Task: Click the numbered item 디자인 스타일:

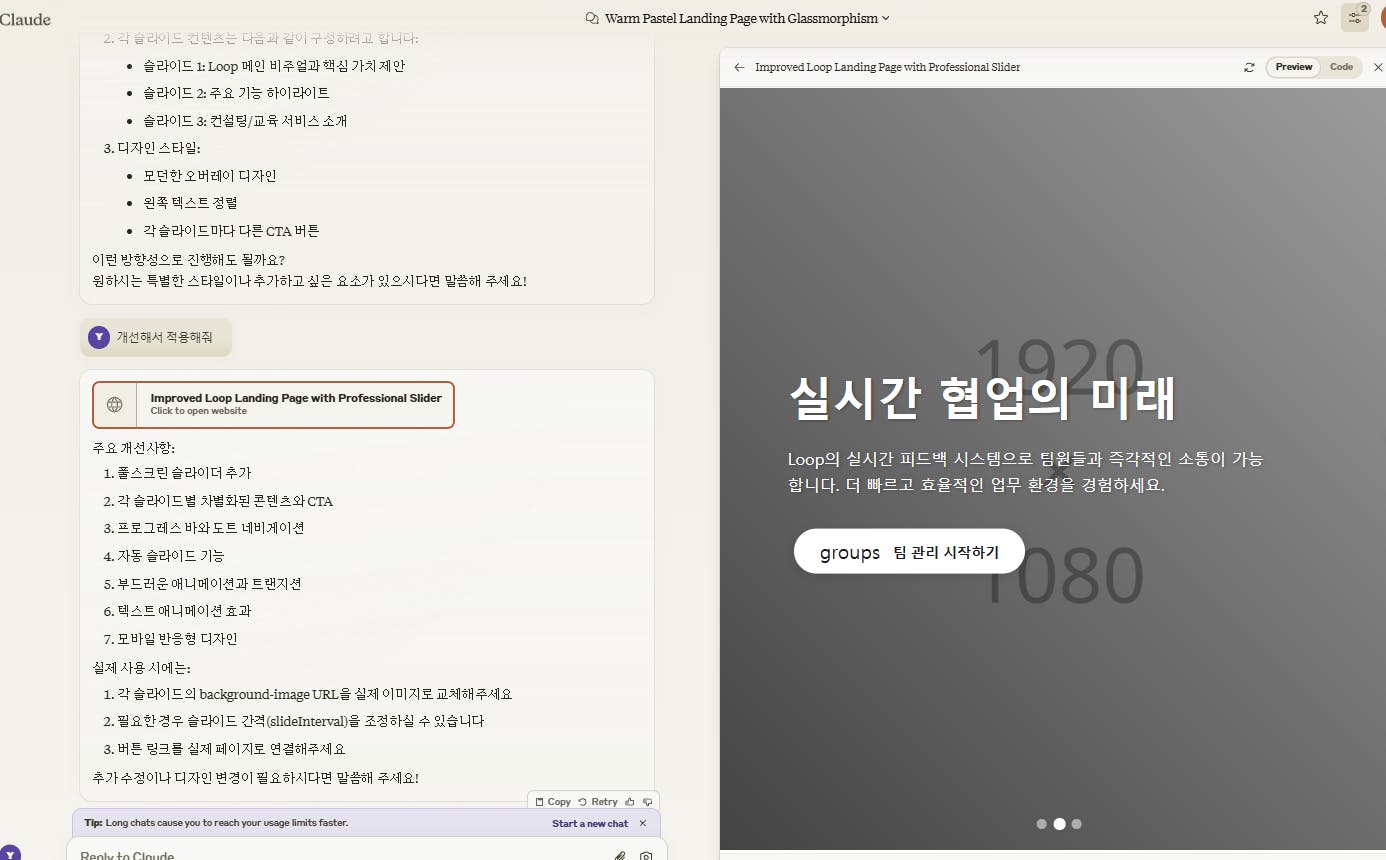Action: [159, 148]
